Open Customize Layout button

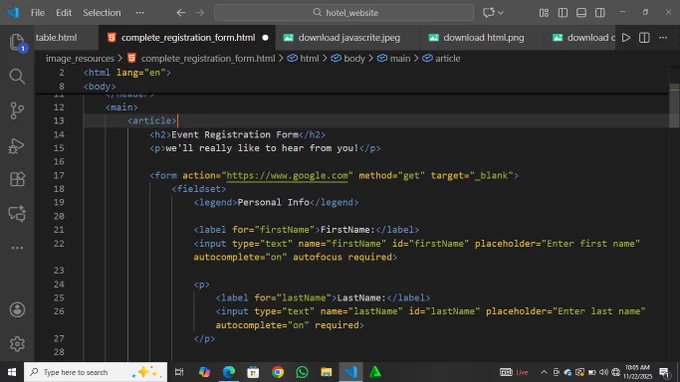tap(544, 13)
